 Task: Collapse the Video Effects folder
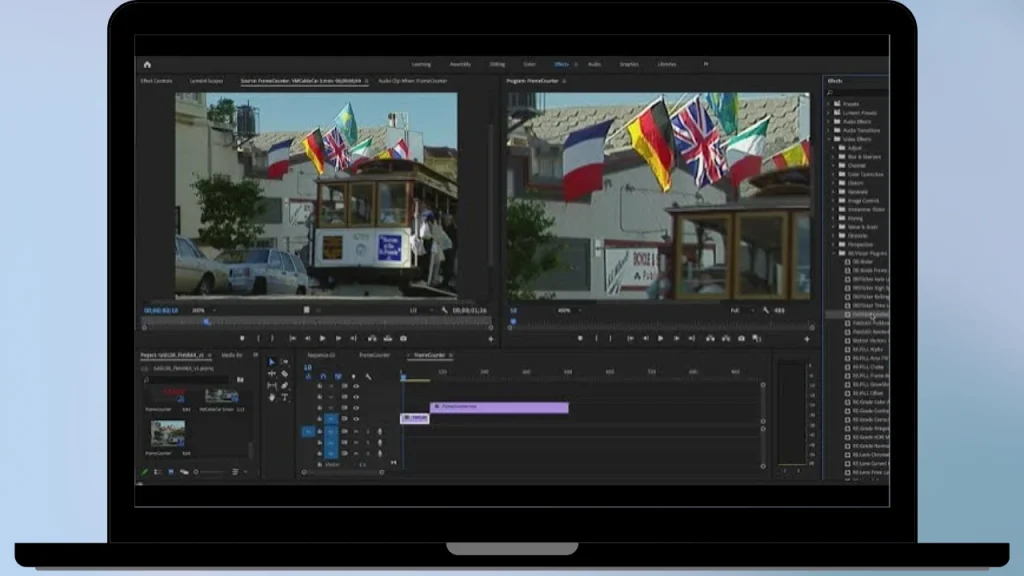click(x=829, y=139)
